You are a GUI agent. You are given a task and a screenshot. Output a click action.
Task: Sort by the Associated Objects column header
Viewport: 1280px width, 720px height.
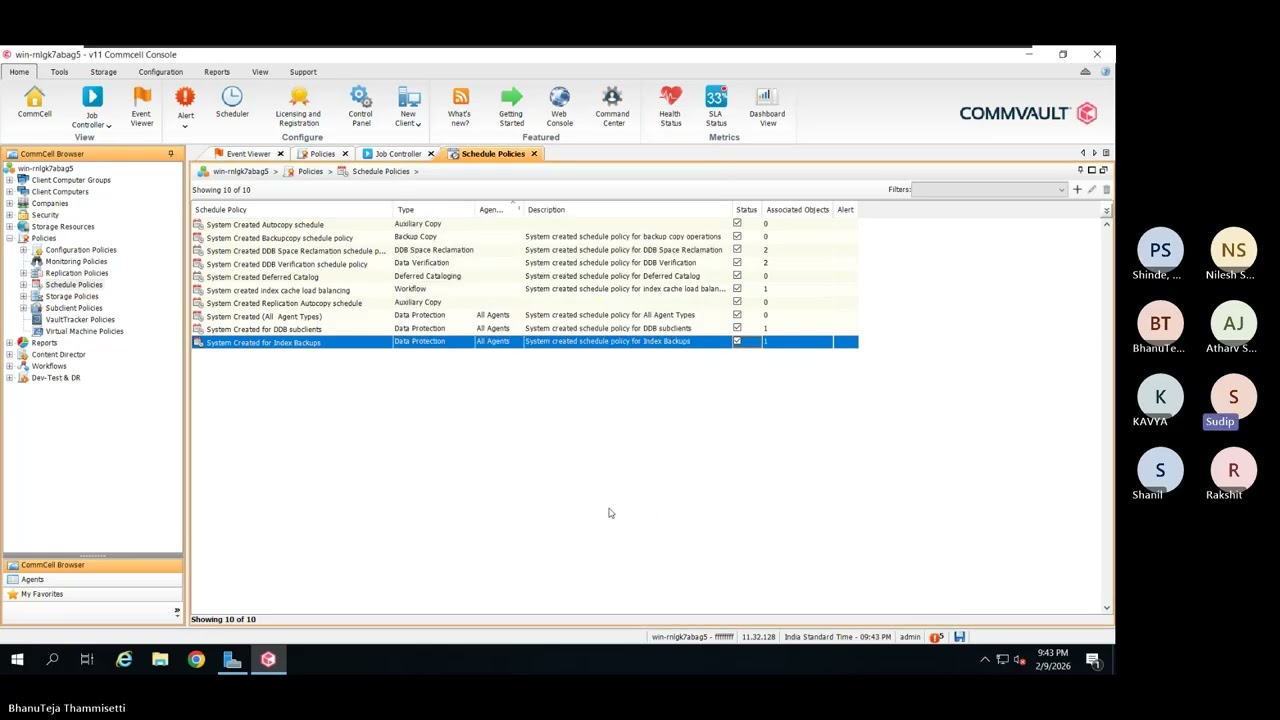pos(797,210)
